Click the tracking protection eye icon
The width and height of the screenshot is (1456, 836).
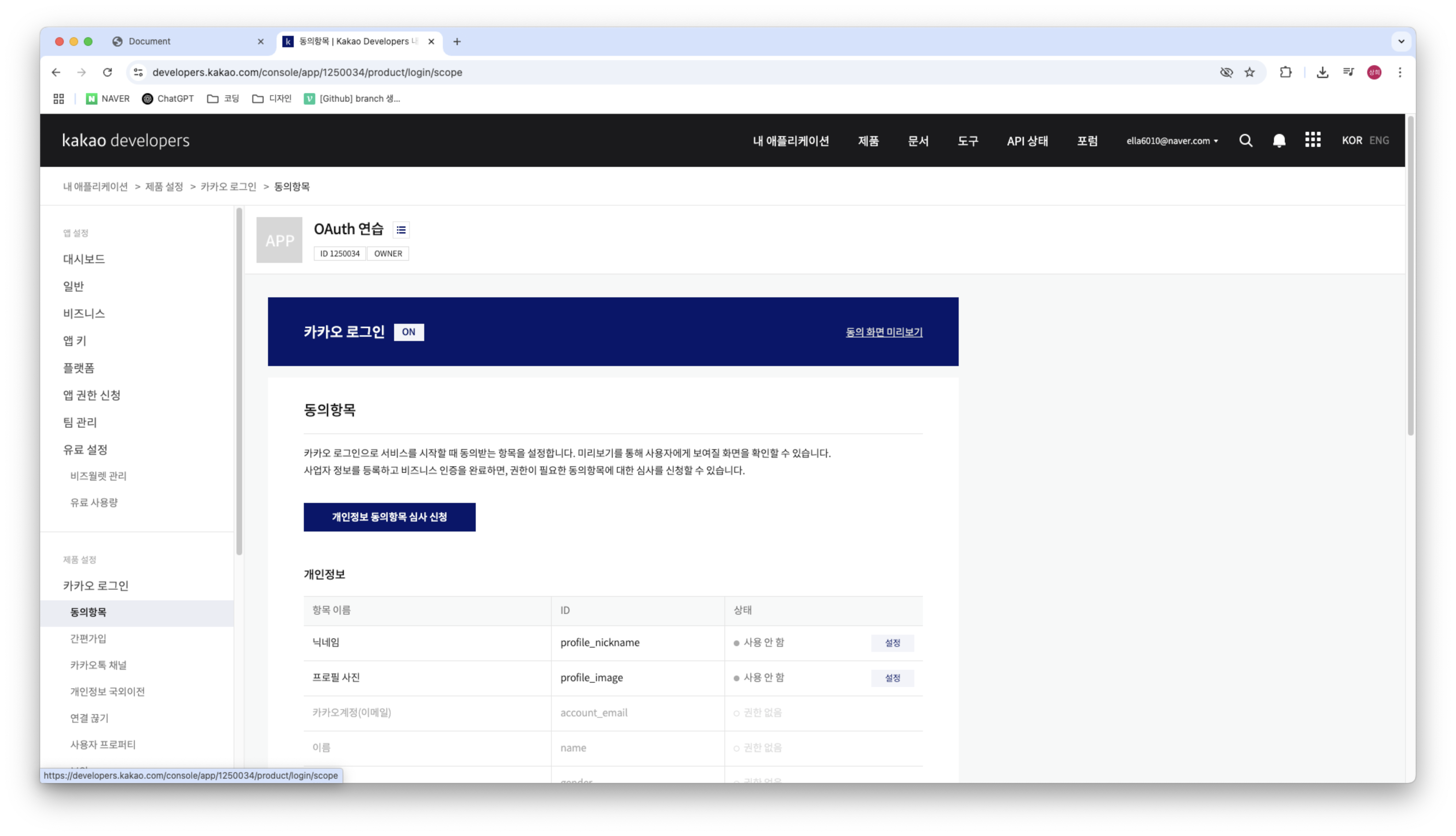[1226, 72]
